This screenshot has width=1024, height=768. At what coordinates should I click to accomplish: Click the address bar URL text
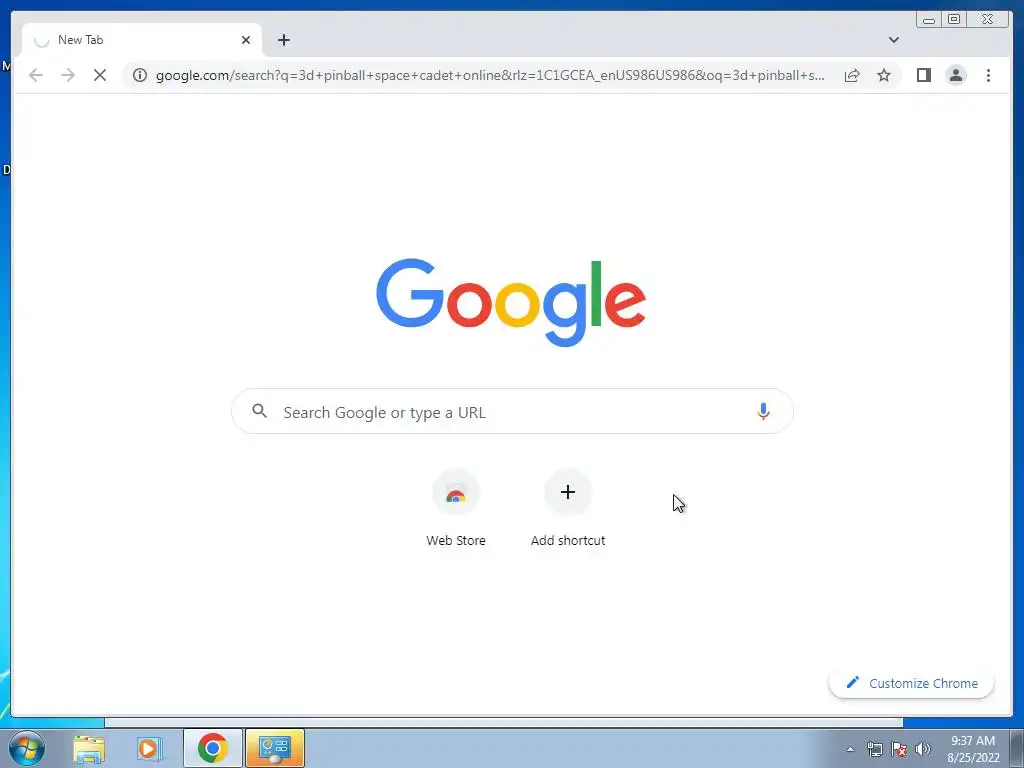pos(490,75)
